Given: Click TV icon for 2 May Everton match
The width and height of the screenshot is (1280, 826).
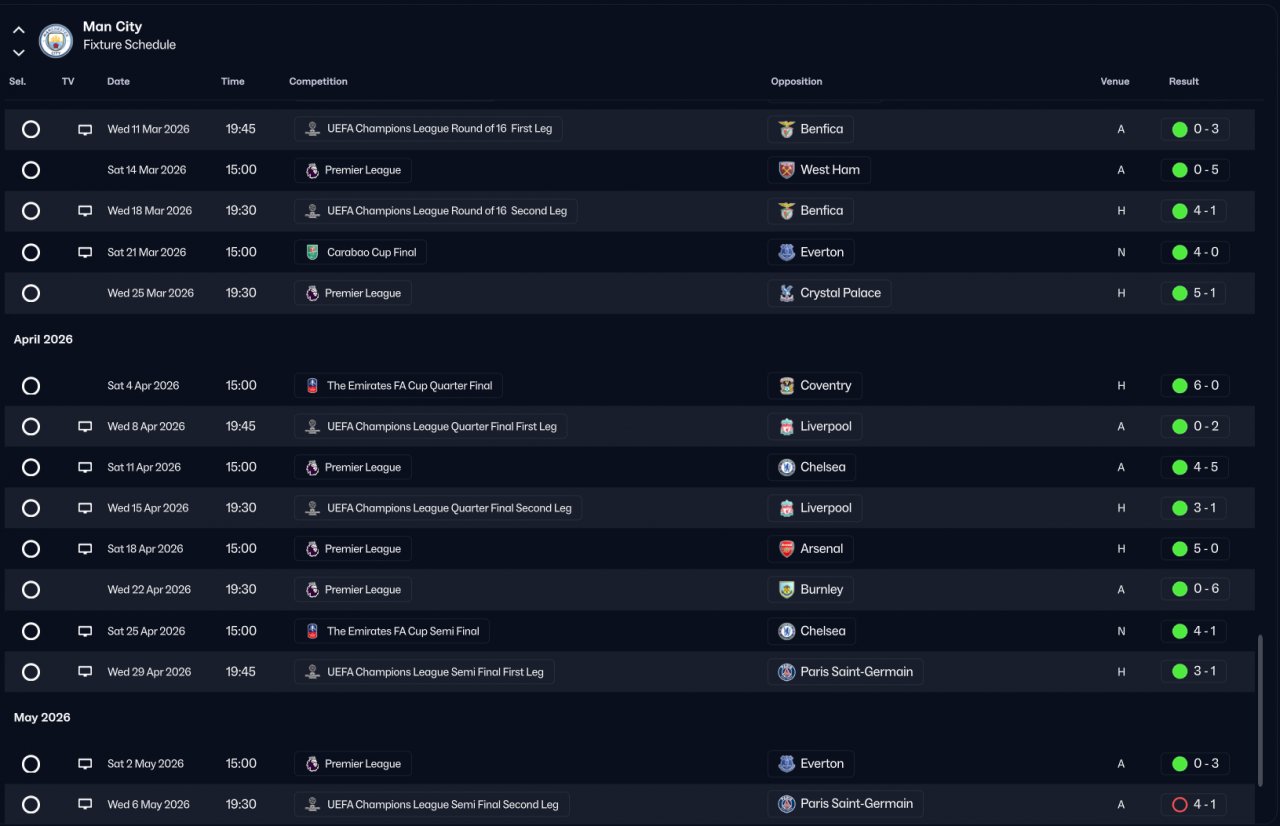Looking at the screenshot, I should point(85,764).
